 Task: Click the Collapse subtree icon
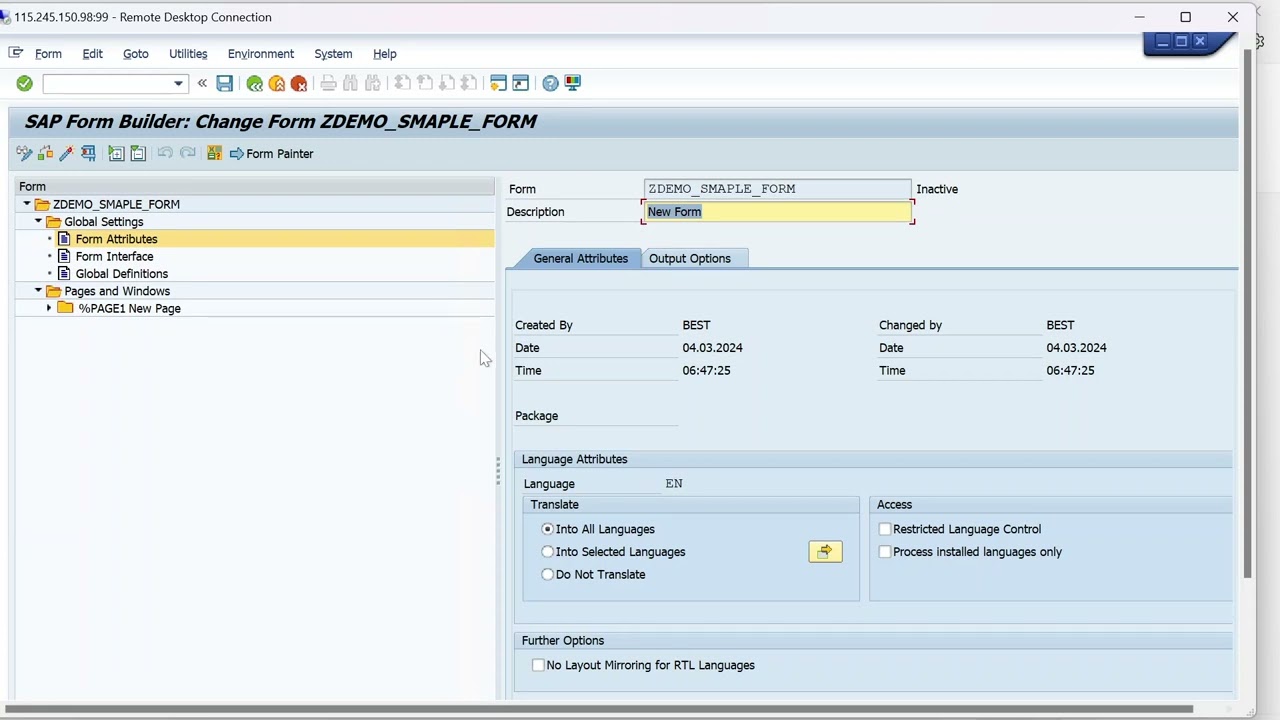[138, 153]
